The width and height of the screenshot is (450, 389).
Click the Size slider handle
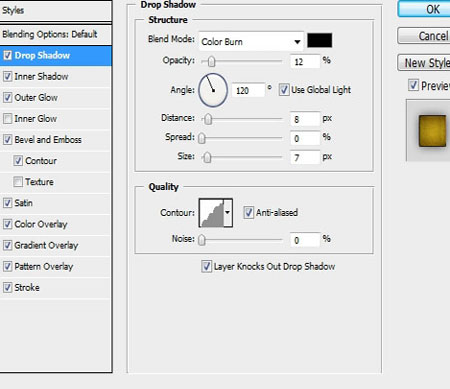[x=207, y=157]
